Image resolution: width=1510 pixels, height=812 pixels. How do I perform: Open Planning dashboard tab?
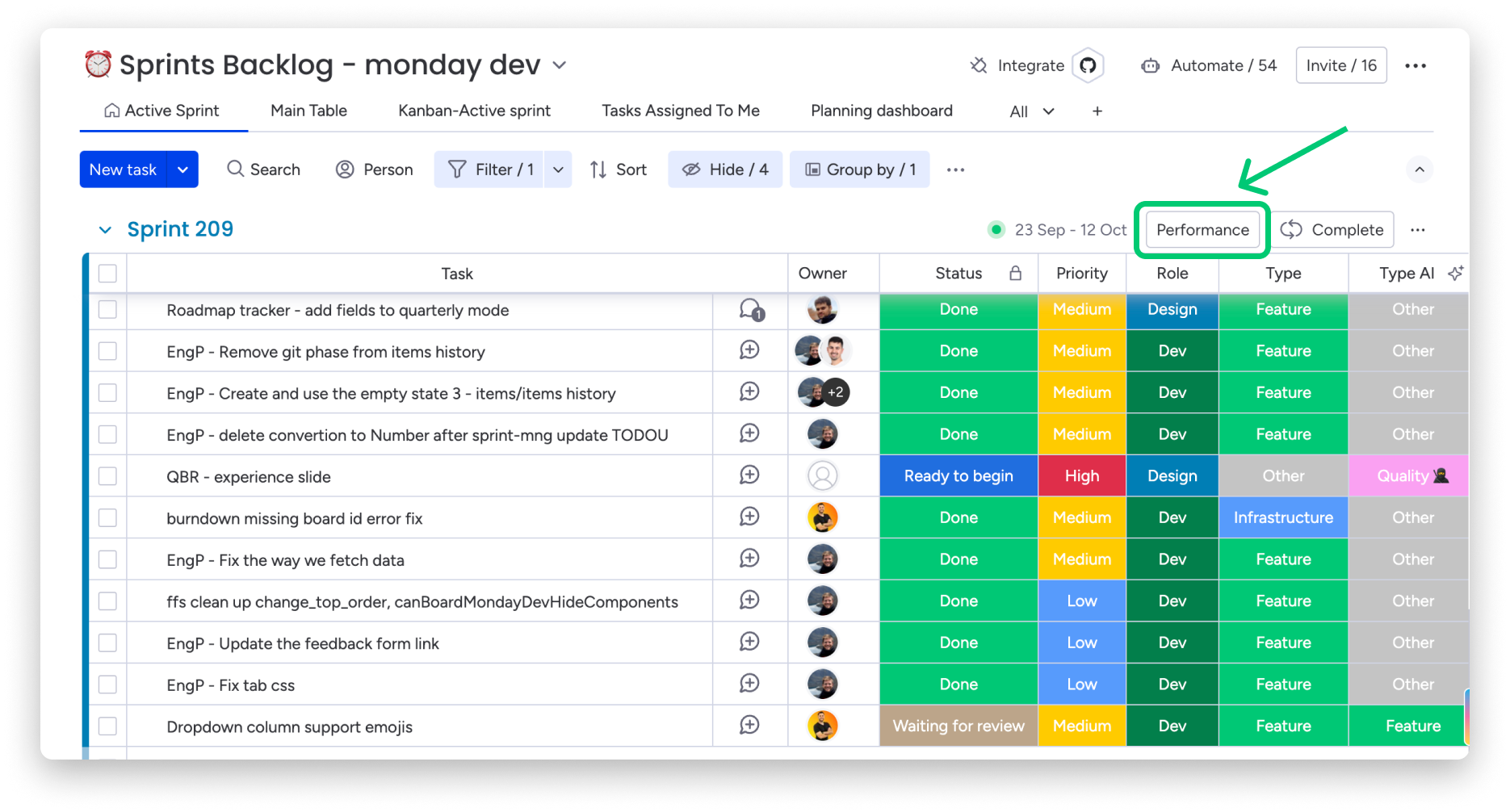click(882, 111)
